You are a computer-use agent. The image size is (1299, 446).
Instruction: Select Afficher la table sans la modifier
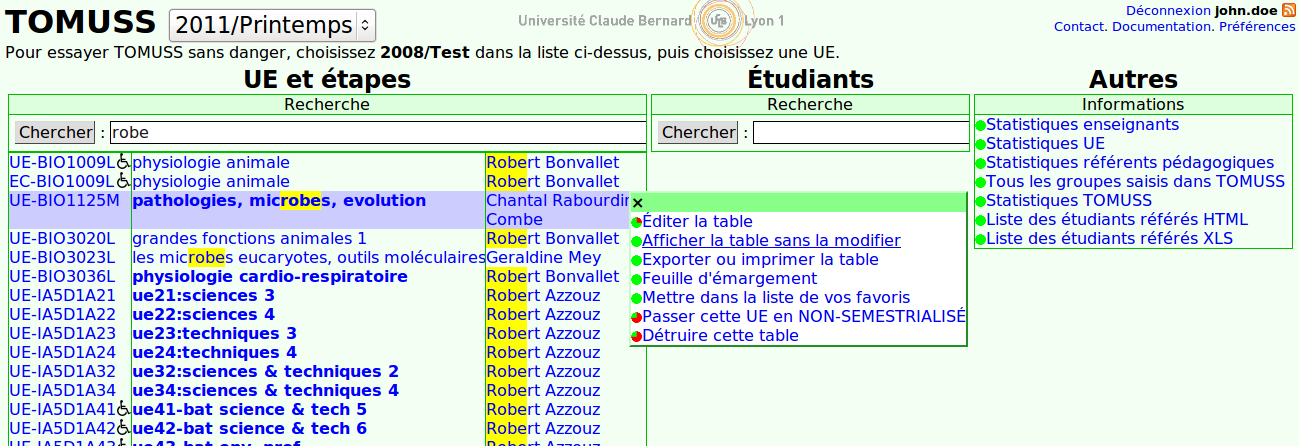771,241
